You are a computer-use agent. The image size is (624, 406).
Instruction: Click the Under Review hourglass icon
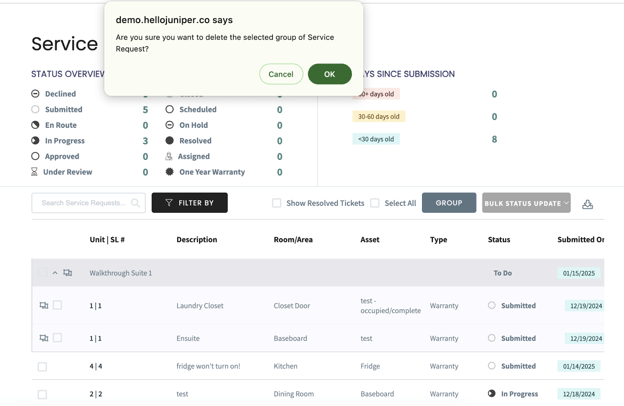[34, 172]
